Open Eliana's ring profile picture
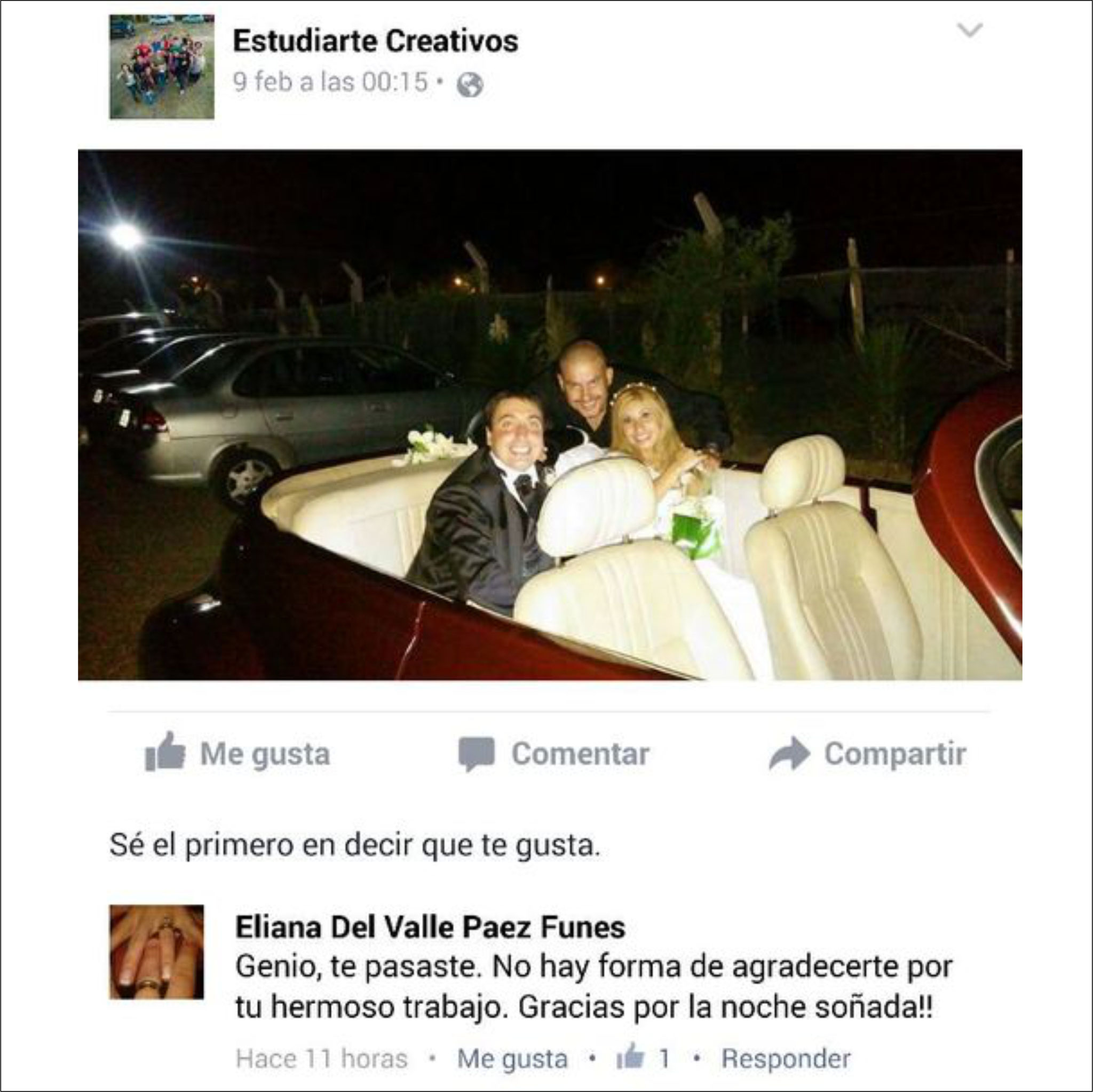The height and width of the screenshot is (1092, 1093). (x=157, y=952)
